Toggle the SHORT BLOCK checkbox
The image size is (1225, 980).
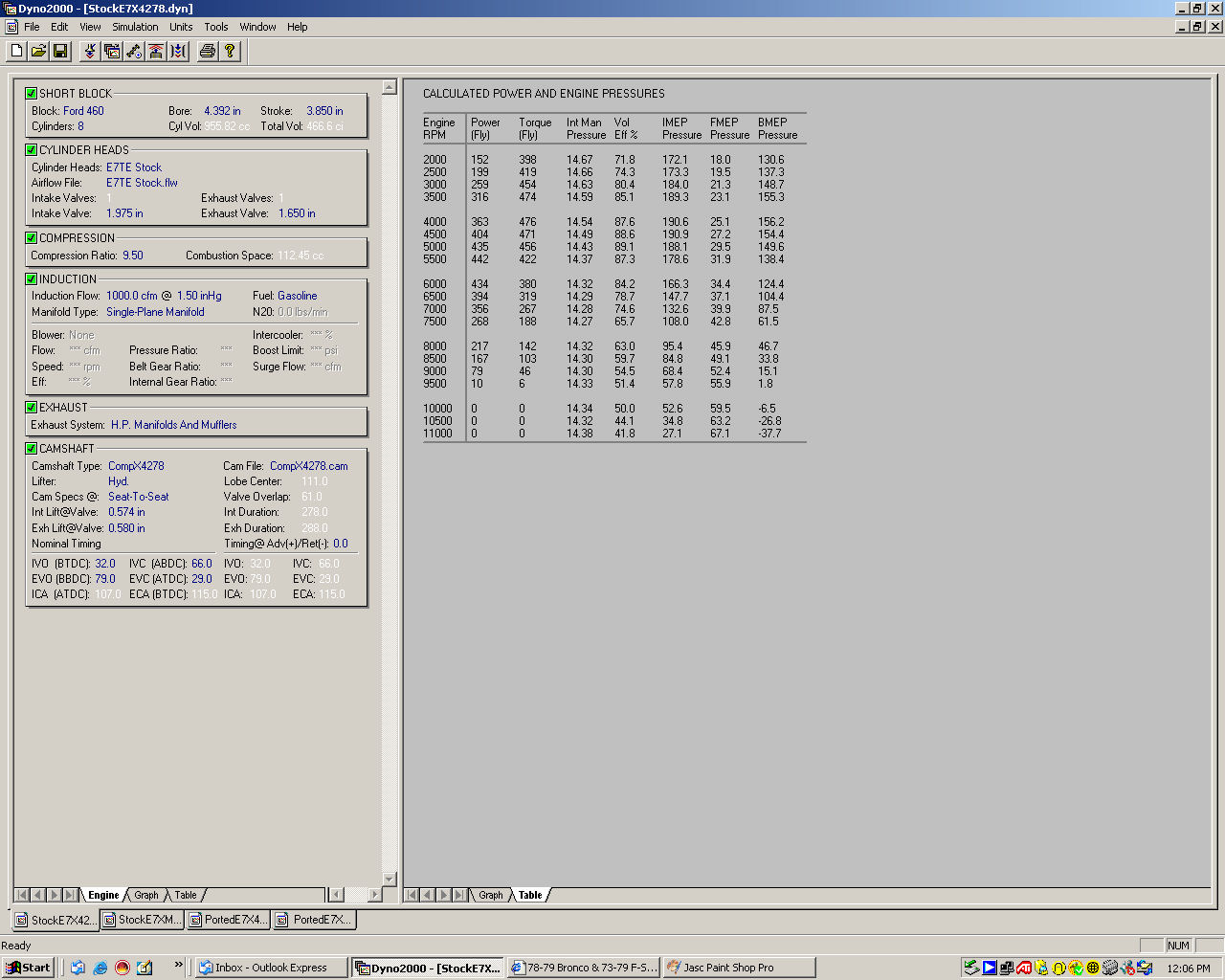click(x=32, y=93)
